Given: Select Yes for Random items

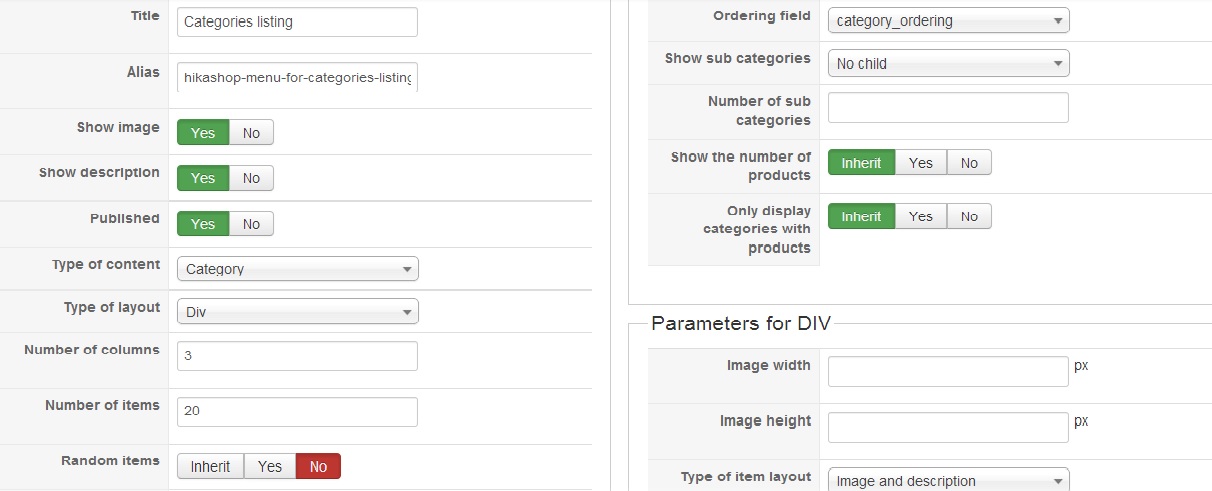Looking at the screenshot, I should [x=270, y=466].
